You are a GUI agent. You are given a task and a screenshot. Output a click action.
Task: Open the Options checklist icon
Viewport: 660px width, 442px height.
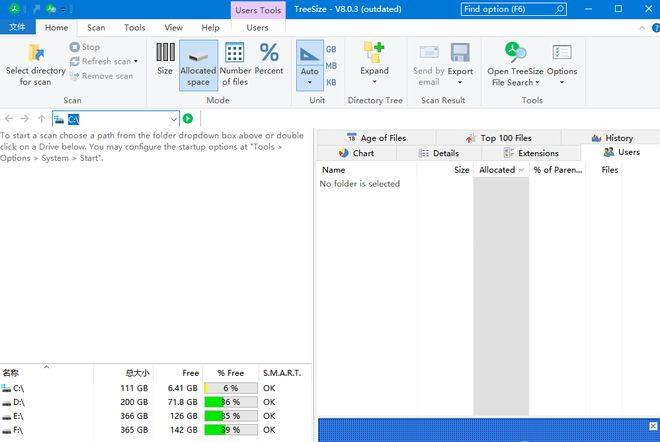562,53
